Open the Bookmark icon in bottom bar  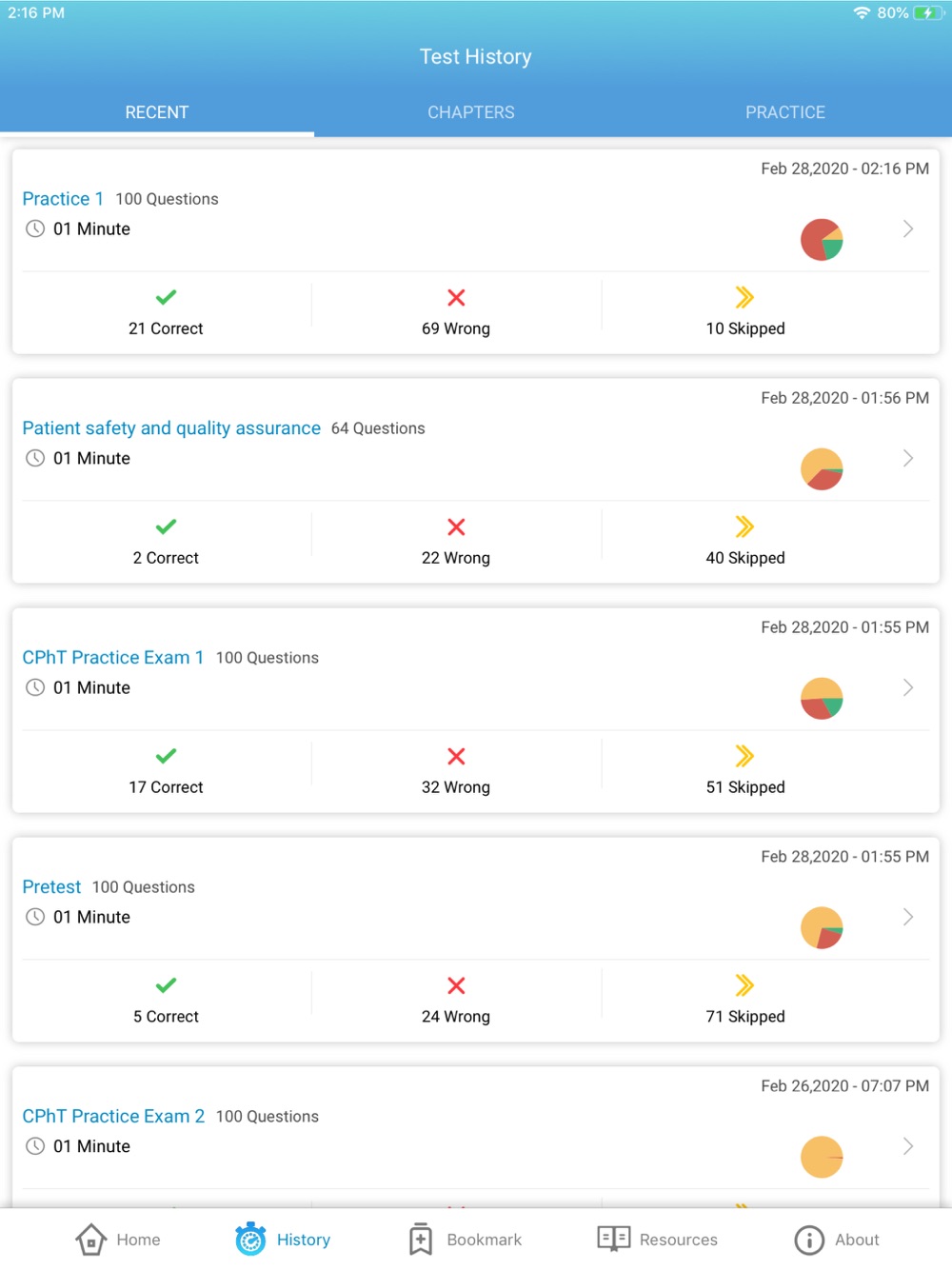[421, 1240]
